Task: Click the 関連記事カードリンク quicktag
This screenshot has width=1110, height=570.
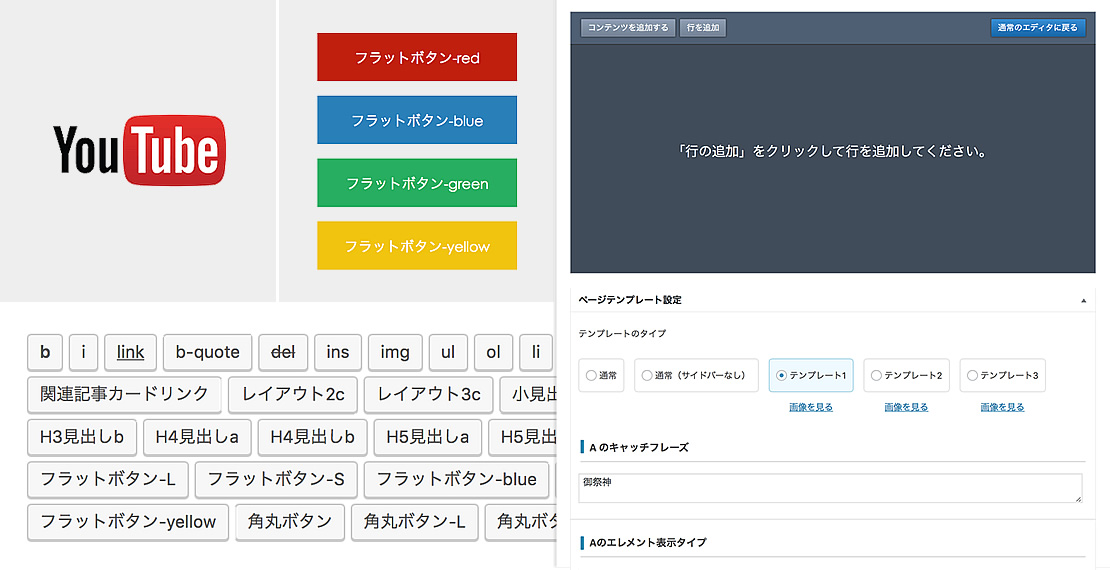Action: [x=125, y=394]
